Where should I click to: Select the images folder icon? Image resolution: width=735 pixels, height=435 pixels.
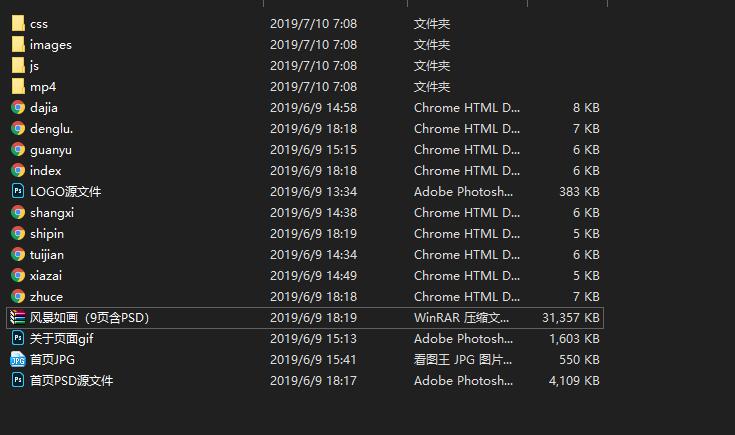(x=18, y=44)
